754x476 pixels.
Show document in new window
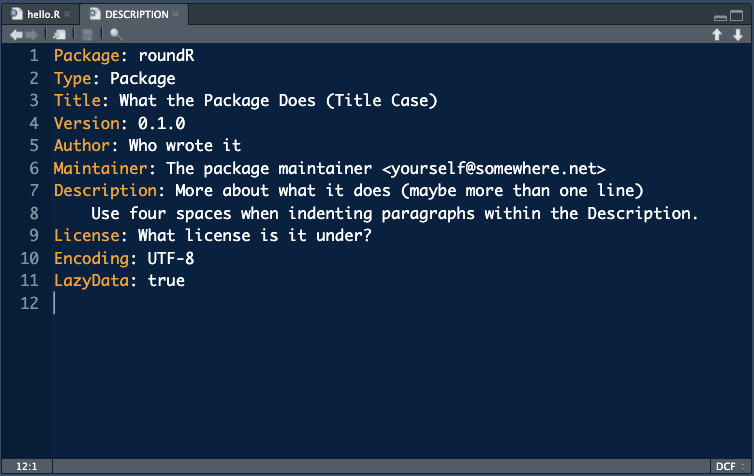60,35
